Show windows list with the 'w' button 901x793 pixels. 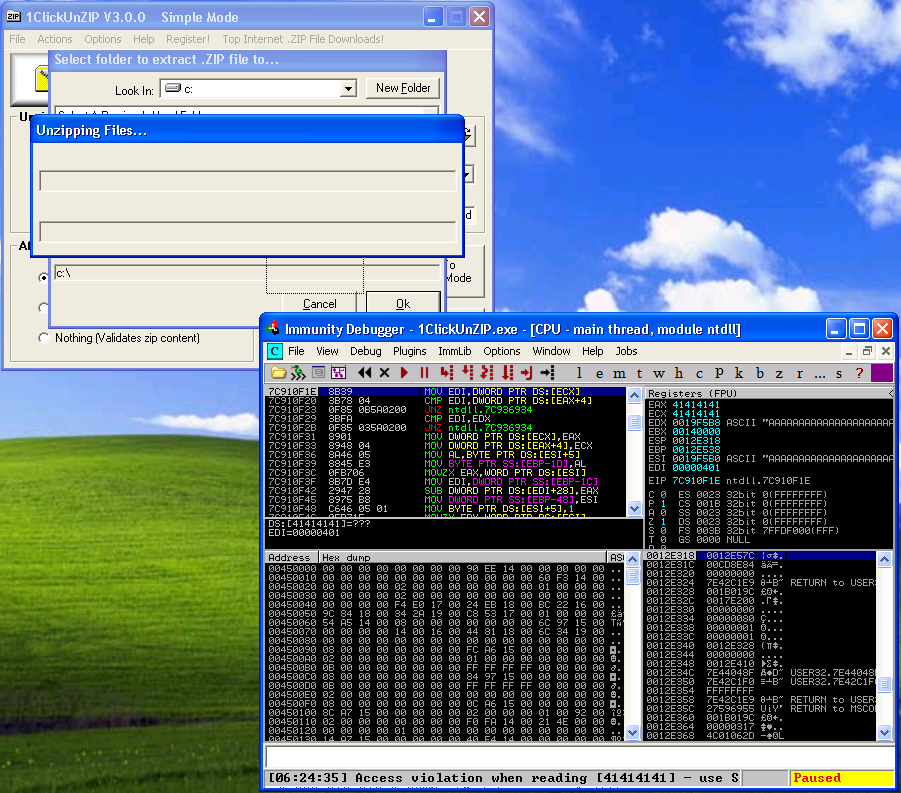tap(659, 374)
